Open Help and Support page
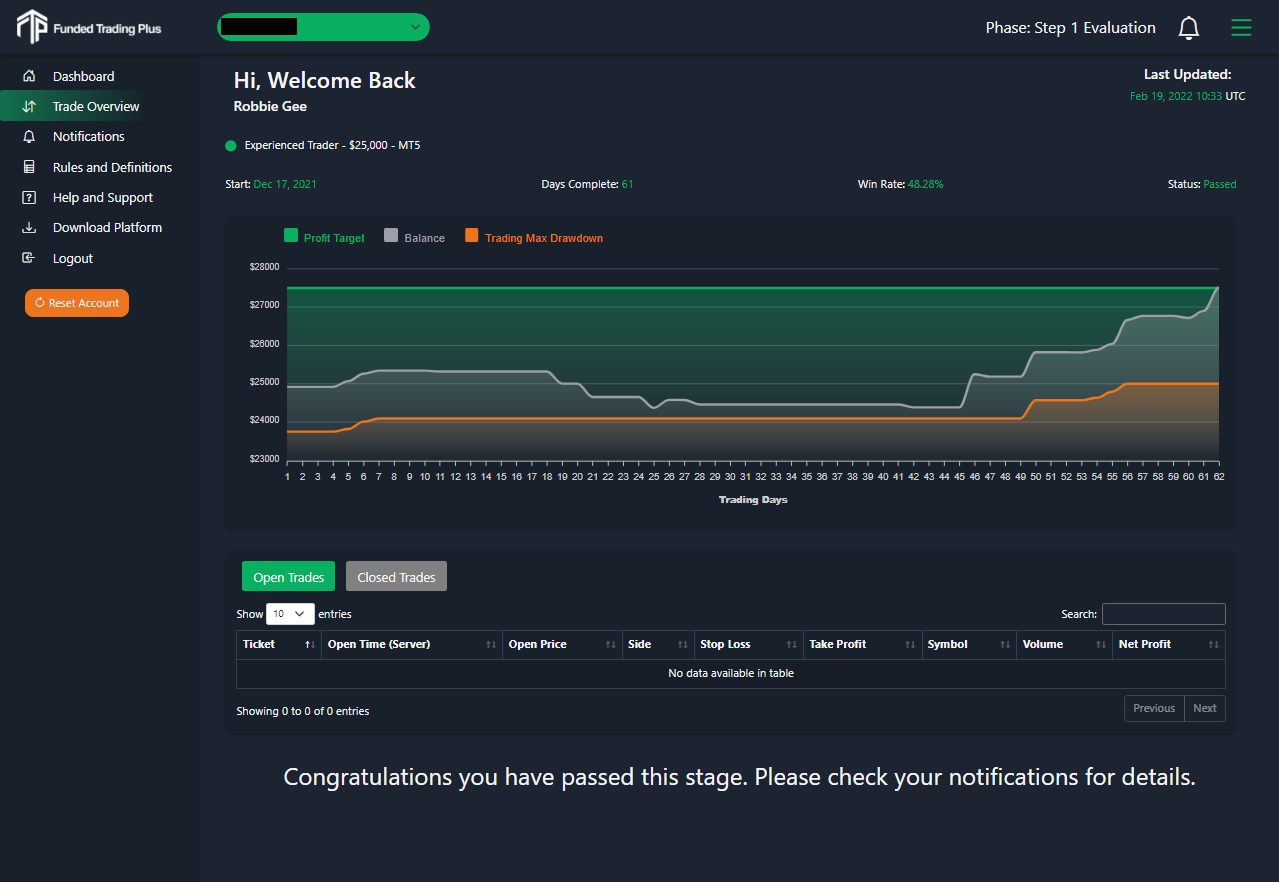Image resolution: width=1279 pixels, height=882 pixels. pyautogui.click(x=103, y=197)
